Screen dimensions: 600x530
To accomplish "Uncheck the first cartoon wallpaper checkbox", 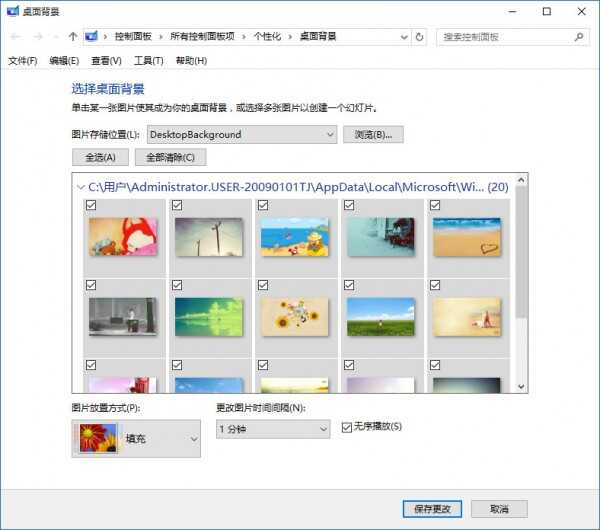I will point(92,205).
